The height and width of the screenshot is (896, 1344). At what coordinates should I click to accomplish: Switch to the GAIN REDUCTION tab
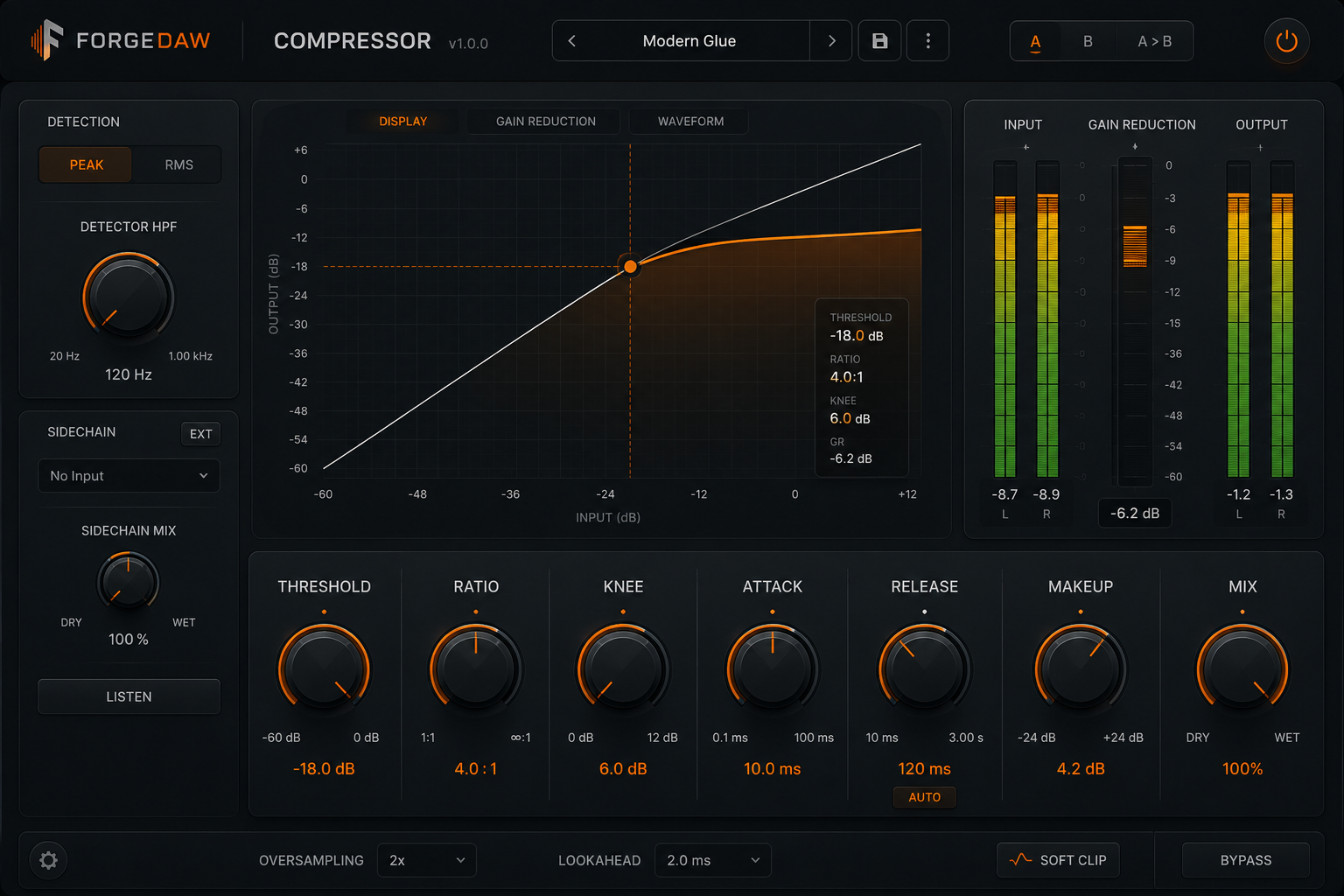pos(546,122)
